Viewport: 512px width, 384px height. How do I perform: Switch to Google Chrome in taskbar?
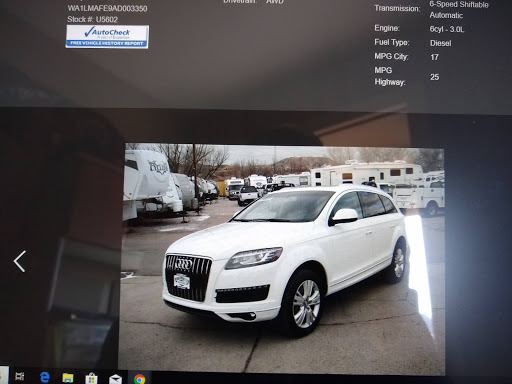139,379
